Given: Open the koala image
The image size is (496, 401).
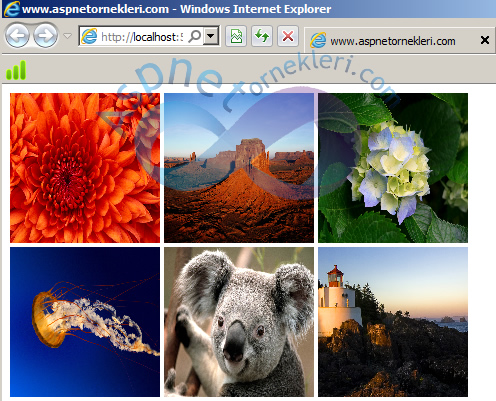Looking at the screenshot, I should tap(239, 322).
